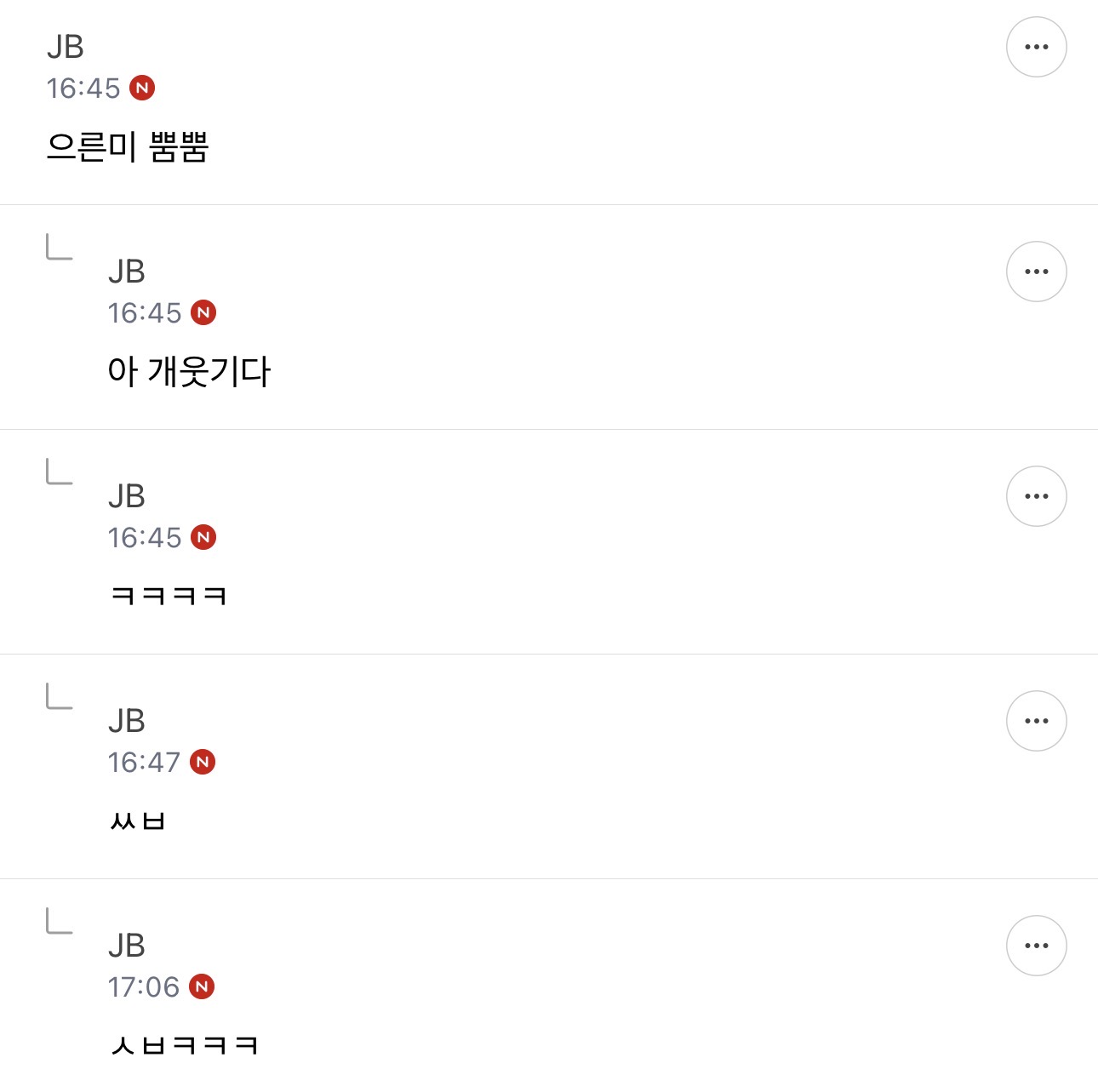Open three-dot menu on "아 개웃기다" reply
The image size is (1098, 1092).
click(1036, 272)
